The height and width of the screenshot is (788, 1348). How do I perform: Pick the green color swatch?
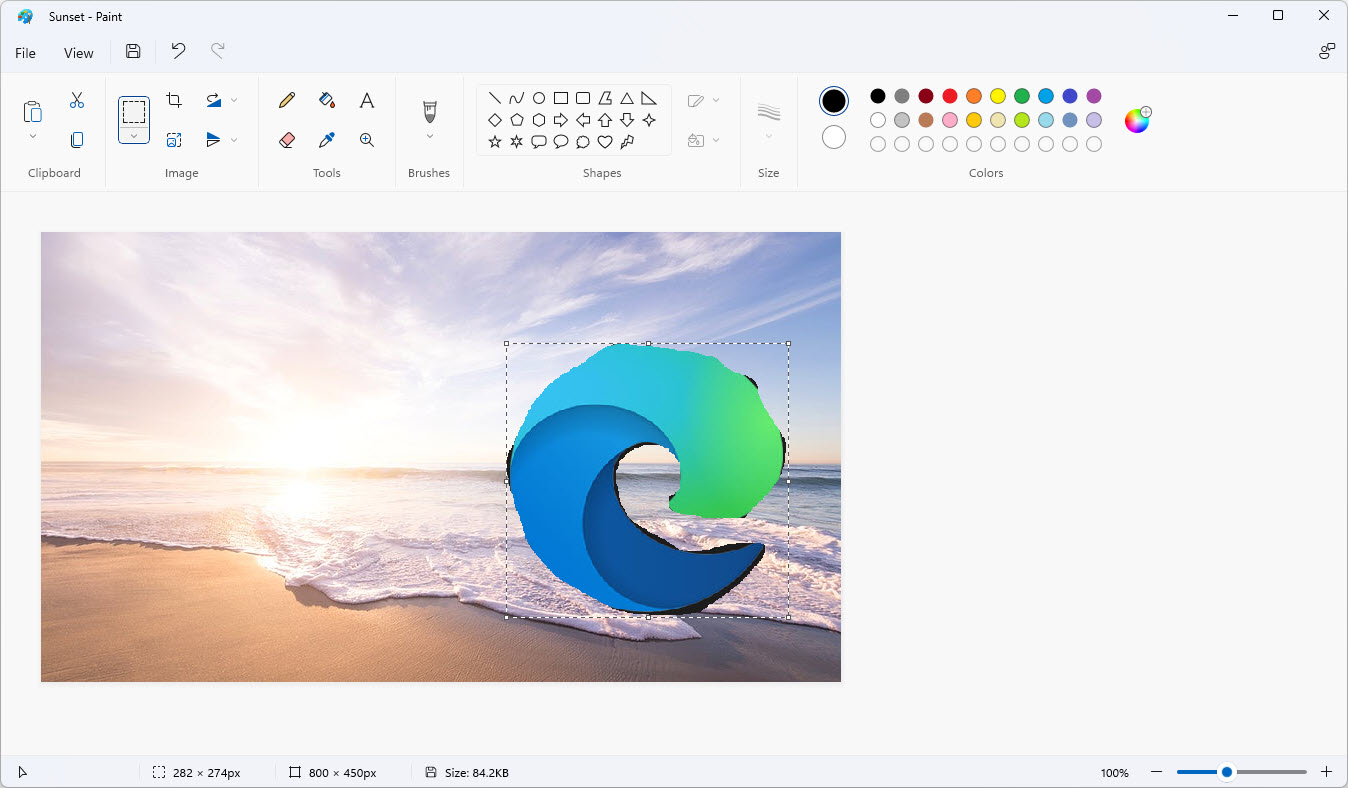[x=1022, y=96]
